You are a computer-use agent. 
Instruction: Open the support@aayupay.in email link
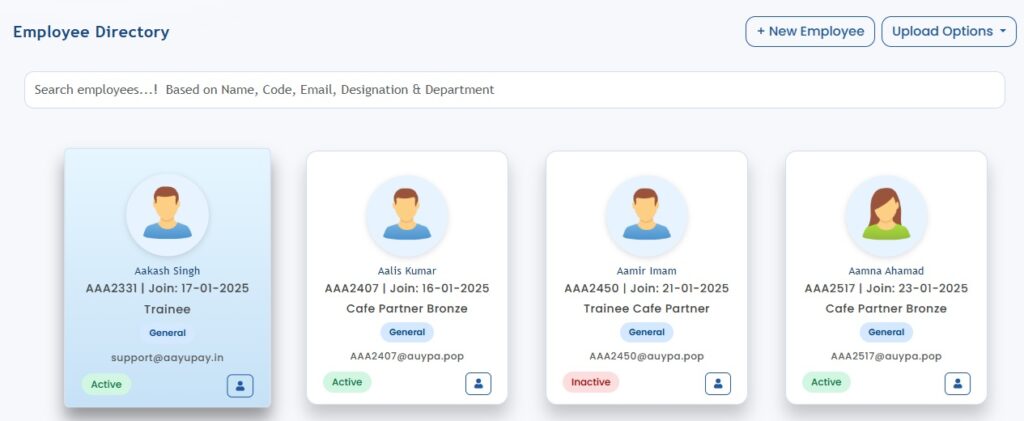pyautogui.click(x=167, y=357)
